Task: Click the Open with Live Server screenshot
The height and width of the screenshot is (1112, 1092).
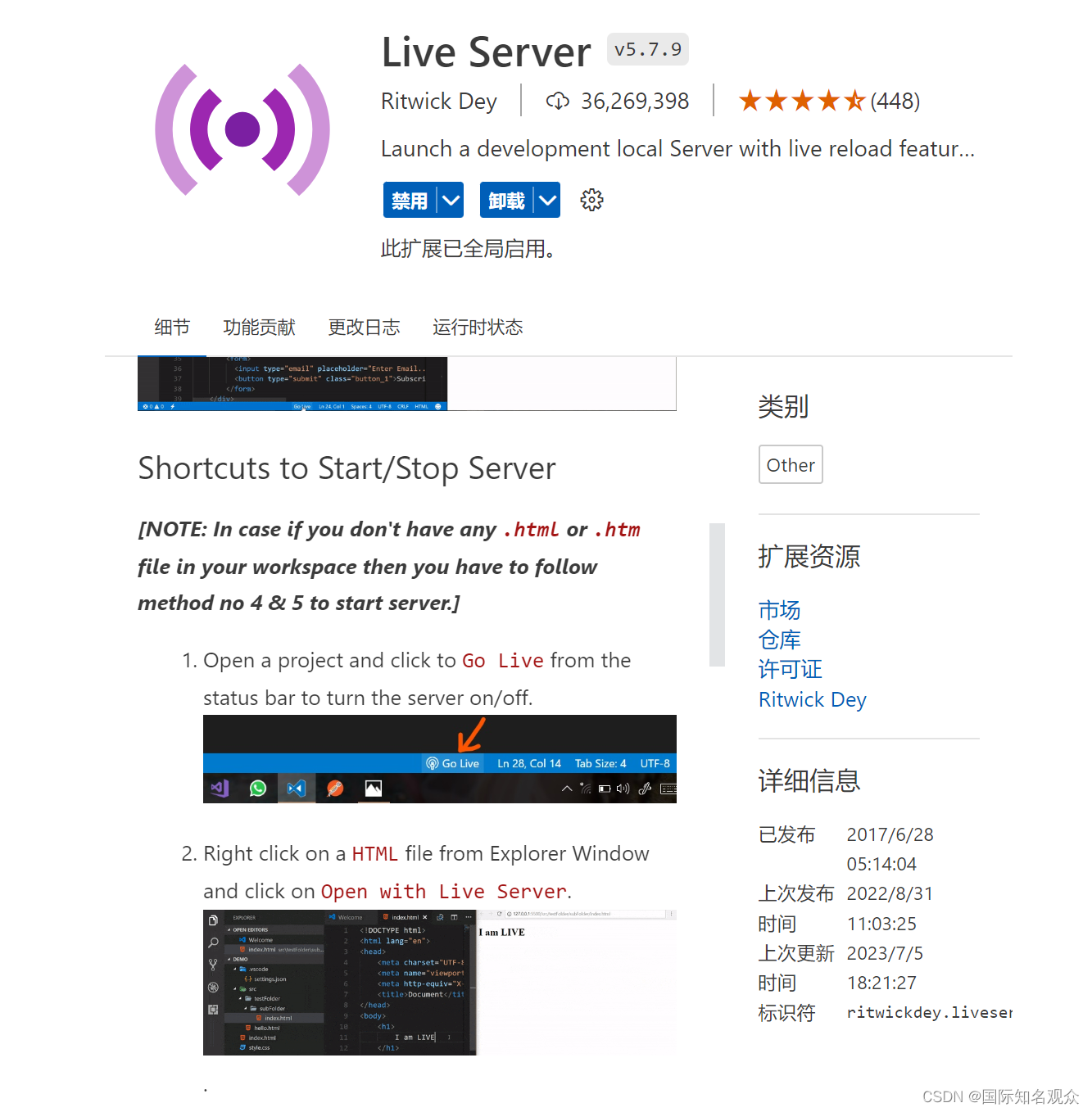Action: coord(440,983)
